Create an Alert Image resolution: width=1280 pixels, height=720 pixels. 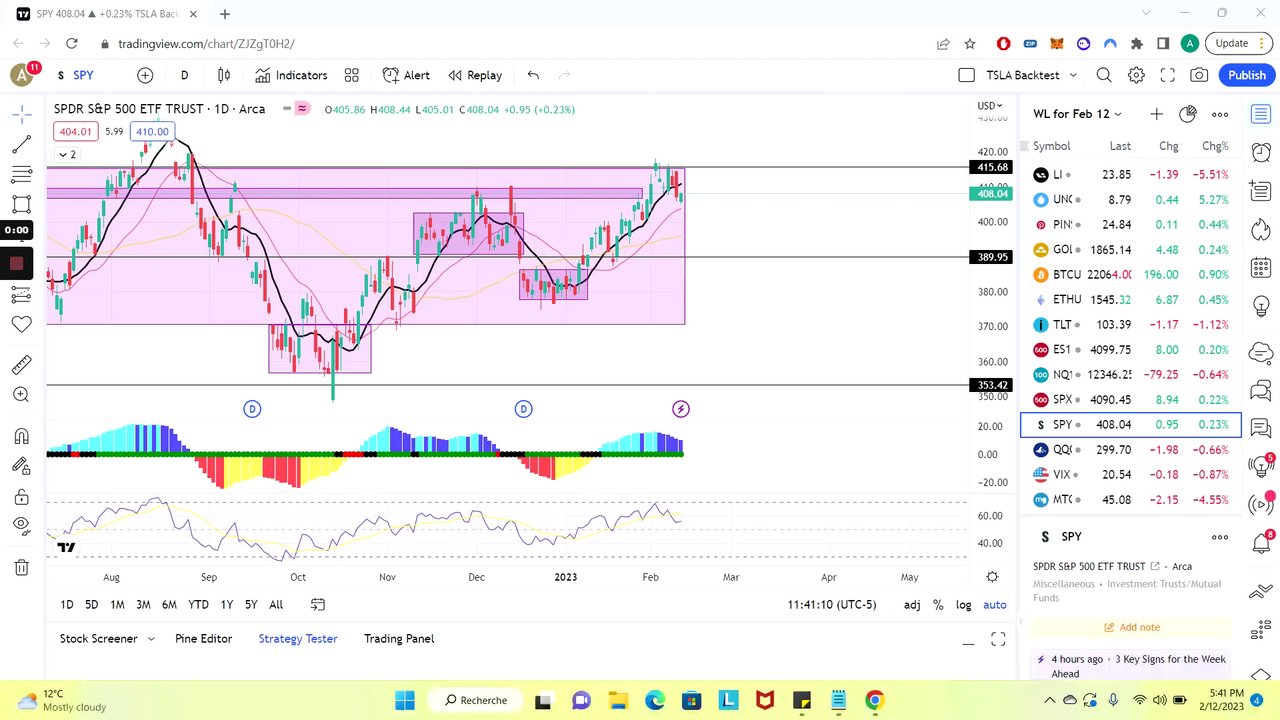pos(406,75)
